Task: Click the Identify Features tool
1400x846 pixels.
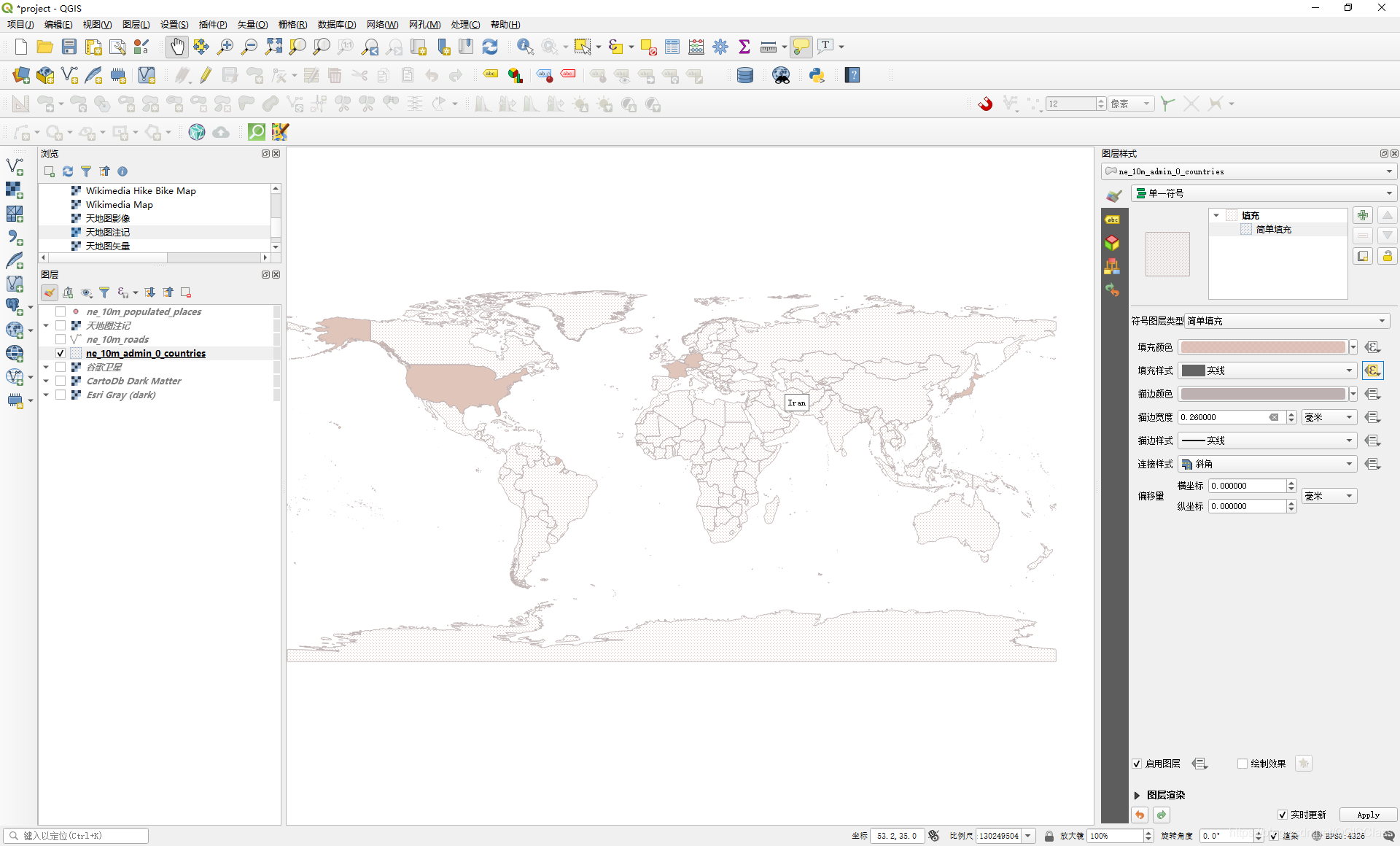Action: [525, 47]
